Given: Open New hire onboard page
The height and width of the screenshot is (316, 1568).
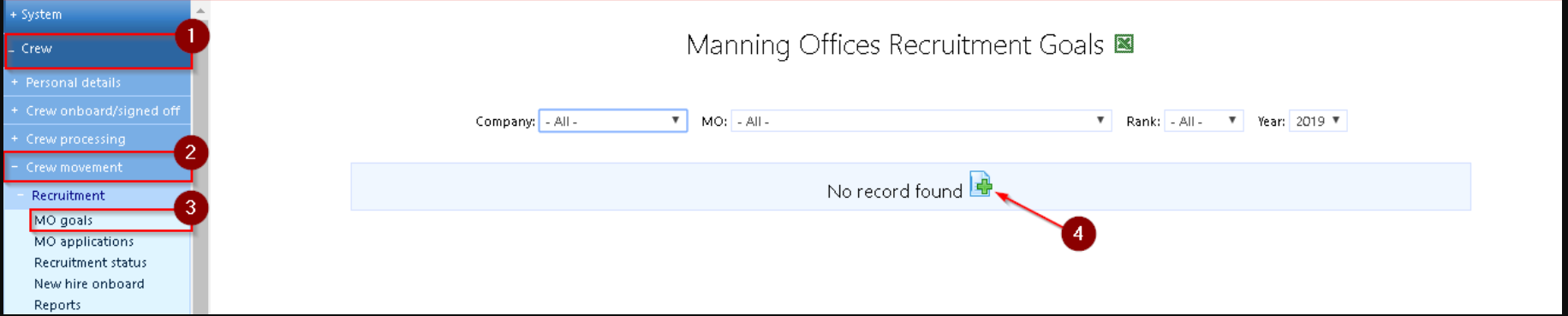Looking at the screenshot, I should tap(89, 283).
